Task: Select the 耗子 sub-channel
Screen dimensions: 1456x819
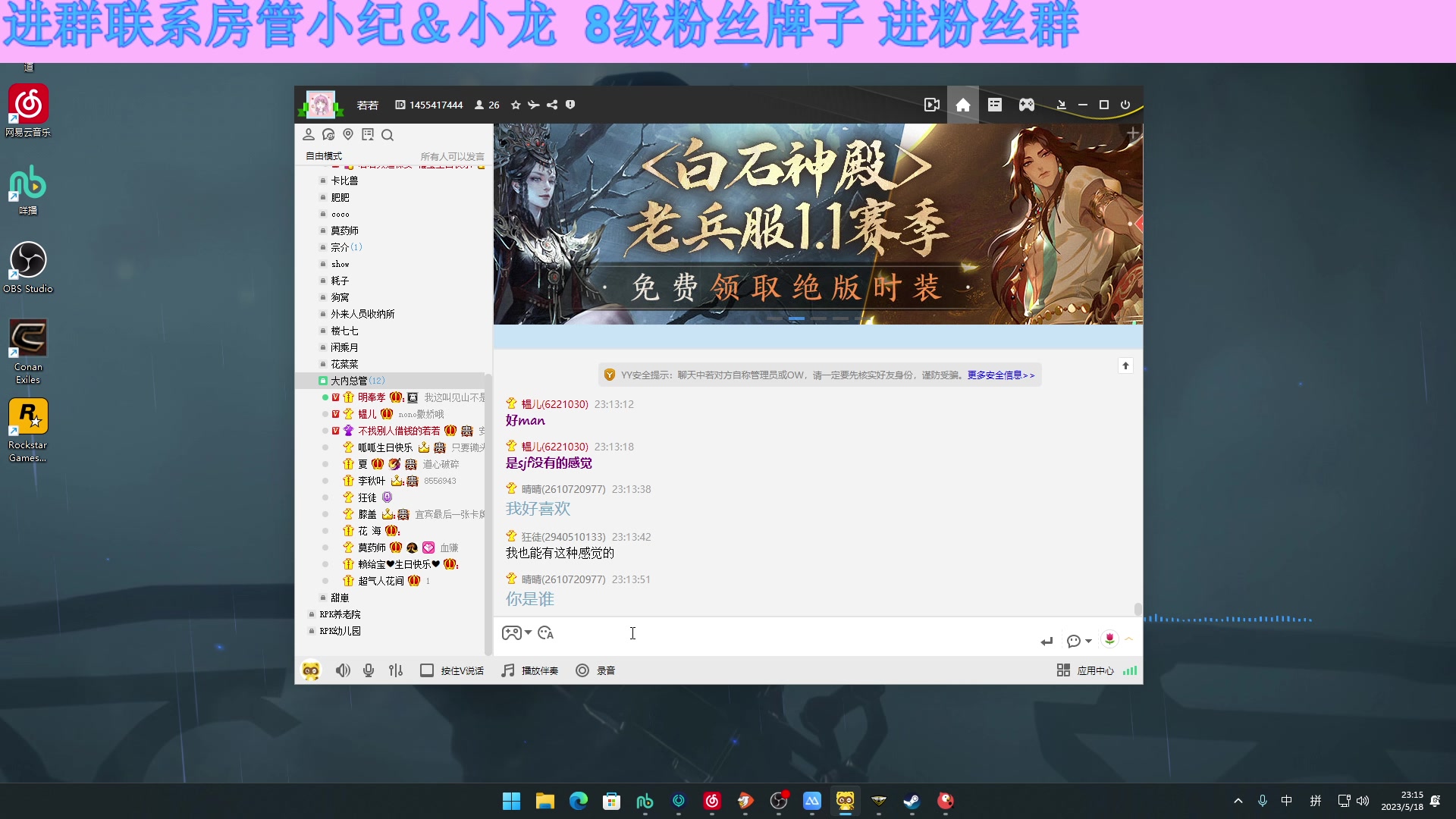Action: pos(340,281)
